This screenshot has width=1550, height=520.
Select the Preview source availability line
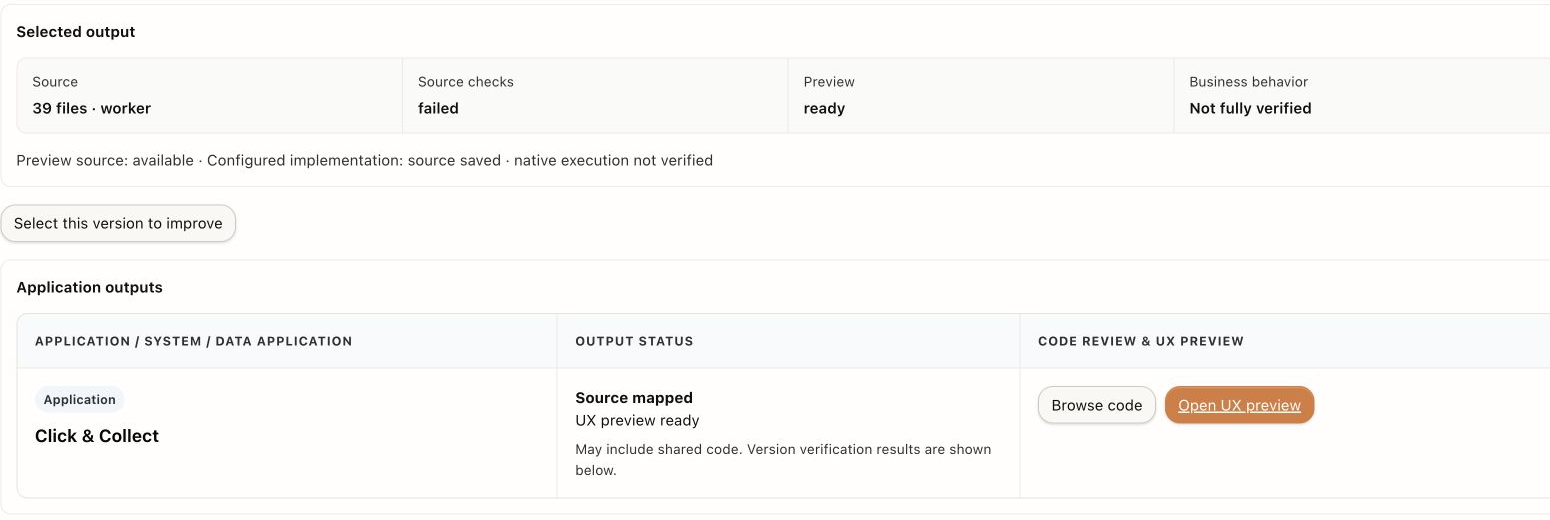click(365, 160)
